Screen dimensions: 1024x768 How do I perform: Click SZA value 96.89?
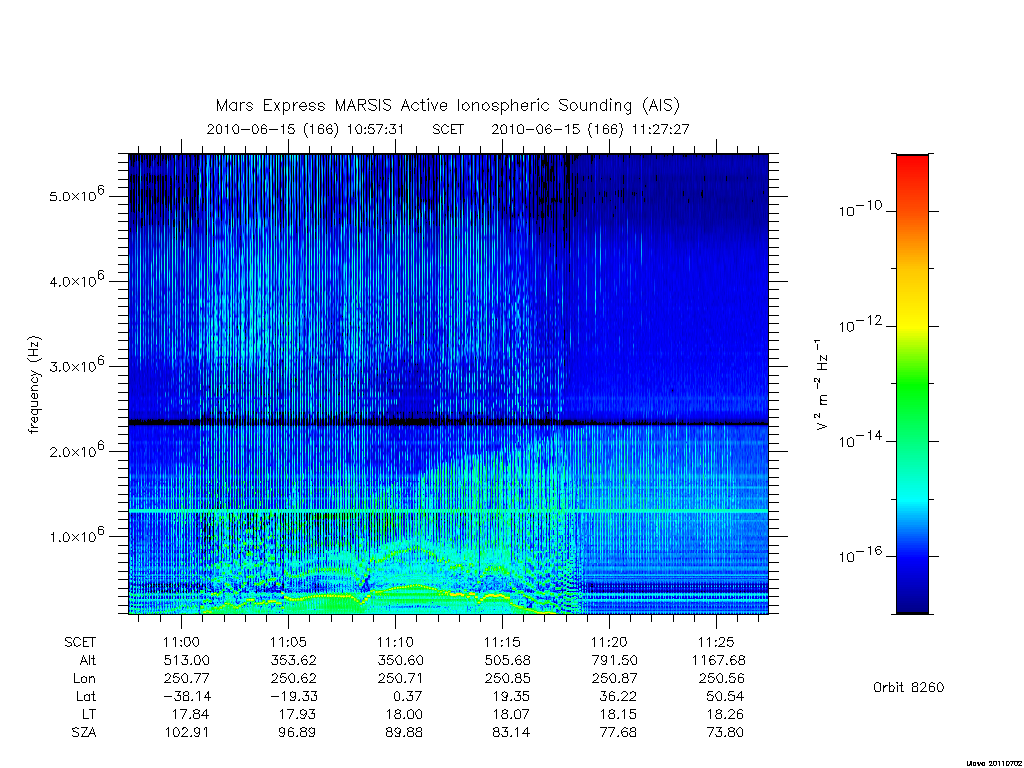[x=297, y=733]
